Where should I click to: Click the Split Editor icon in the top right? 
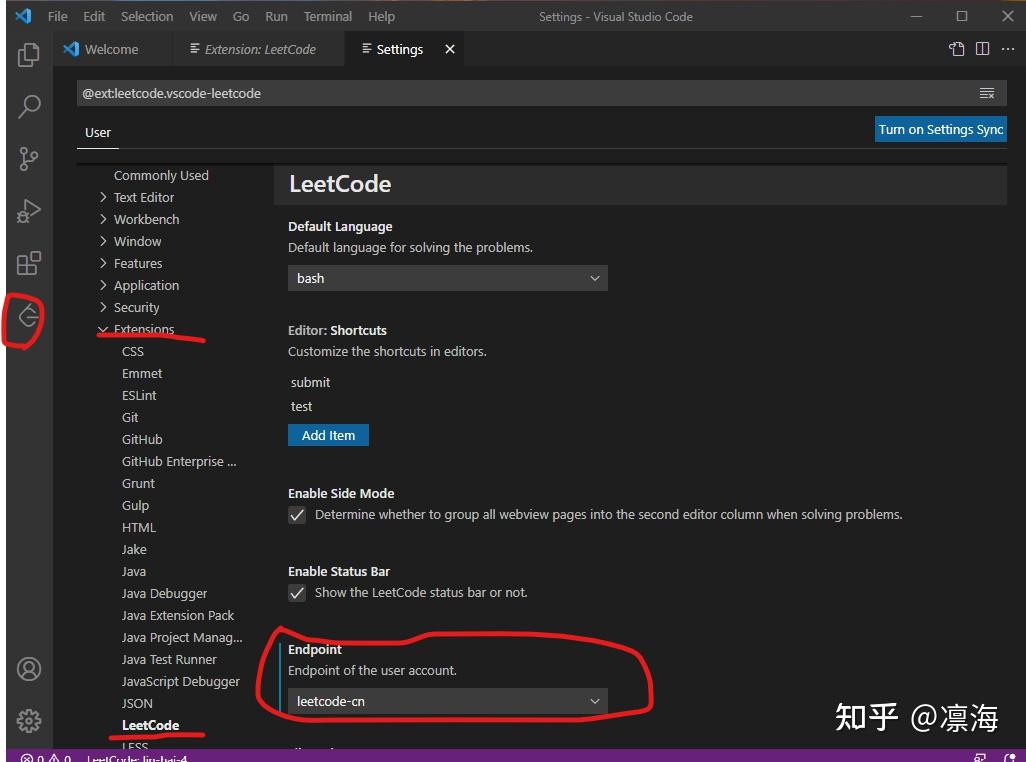tap(984, 48)
